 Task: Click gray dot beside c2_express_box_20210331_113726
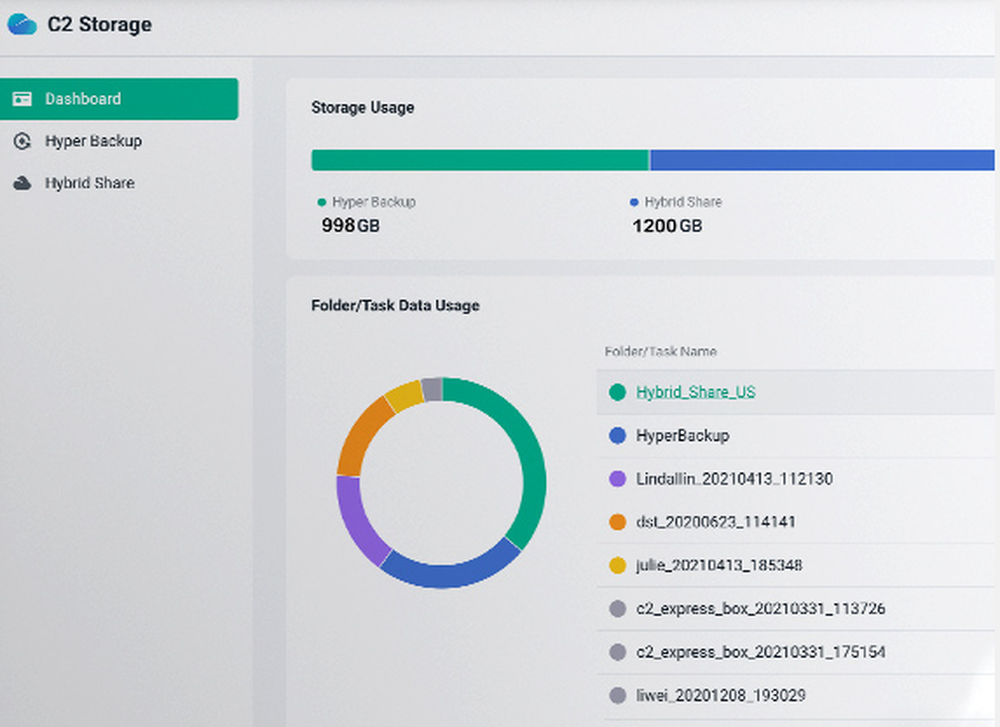[617, 609]
